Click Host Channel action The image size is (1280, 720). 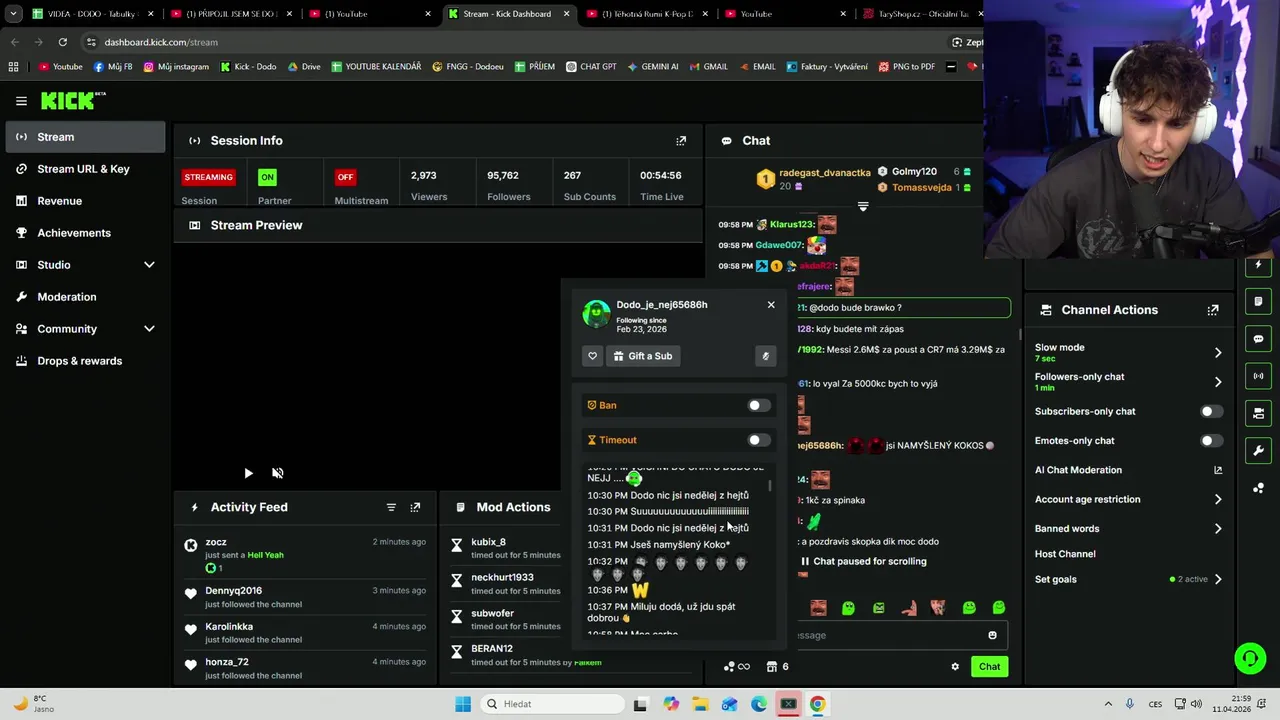pyautogui.click(x=1065, y=554)
